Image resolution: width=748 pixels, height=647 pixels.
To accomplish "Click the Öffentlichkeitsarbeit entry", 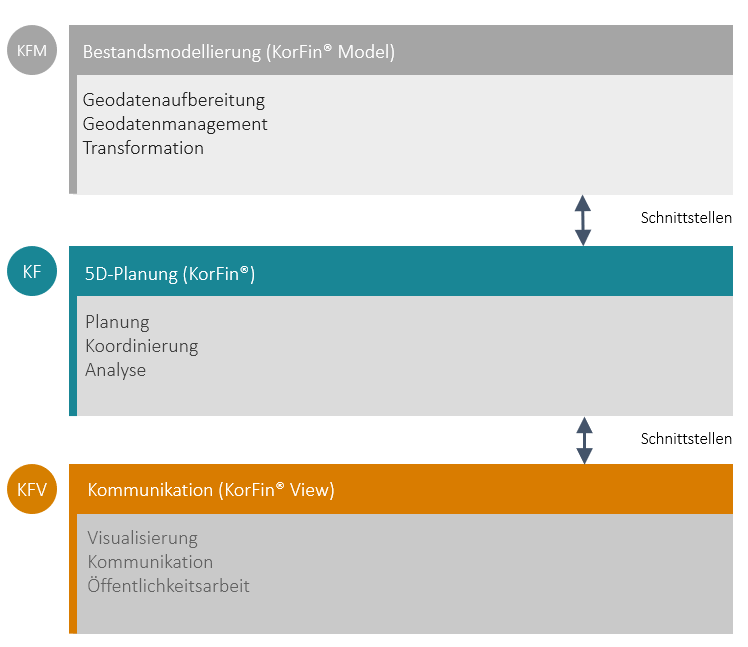I will (168, 586).
